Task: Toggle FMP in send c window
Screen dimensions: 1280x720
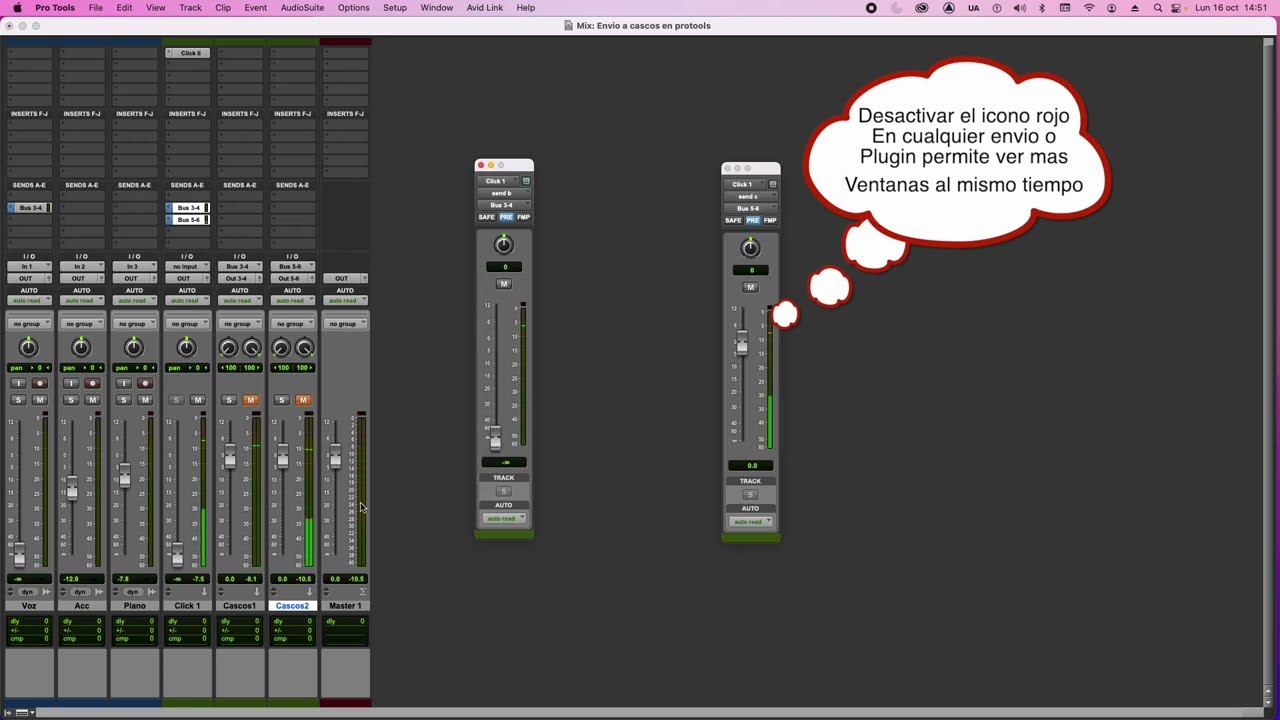Action: (770, 220)
